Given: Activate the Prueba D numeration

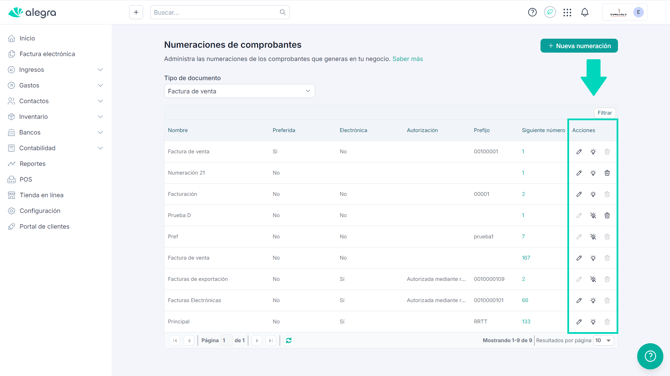Looking at the screenshot, I should click(593, 215).
